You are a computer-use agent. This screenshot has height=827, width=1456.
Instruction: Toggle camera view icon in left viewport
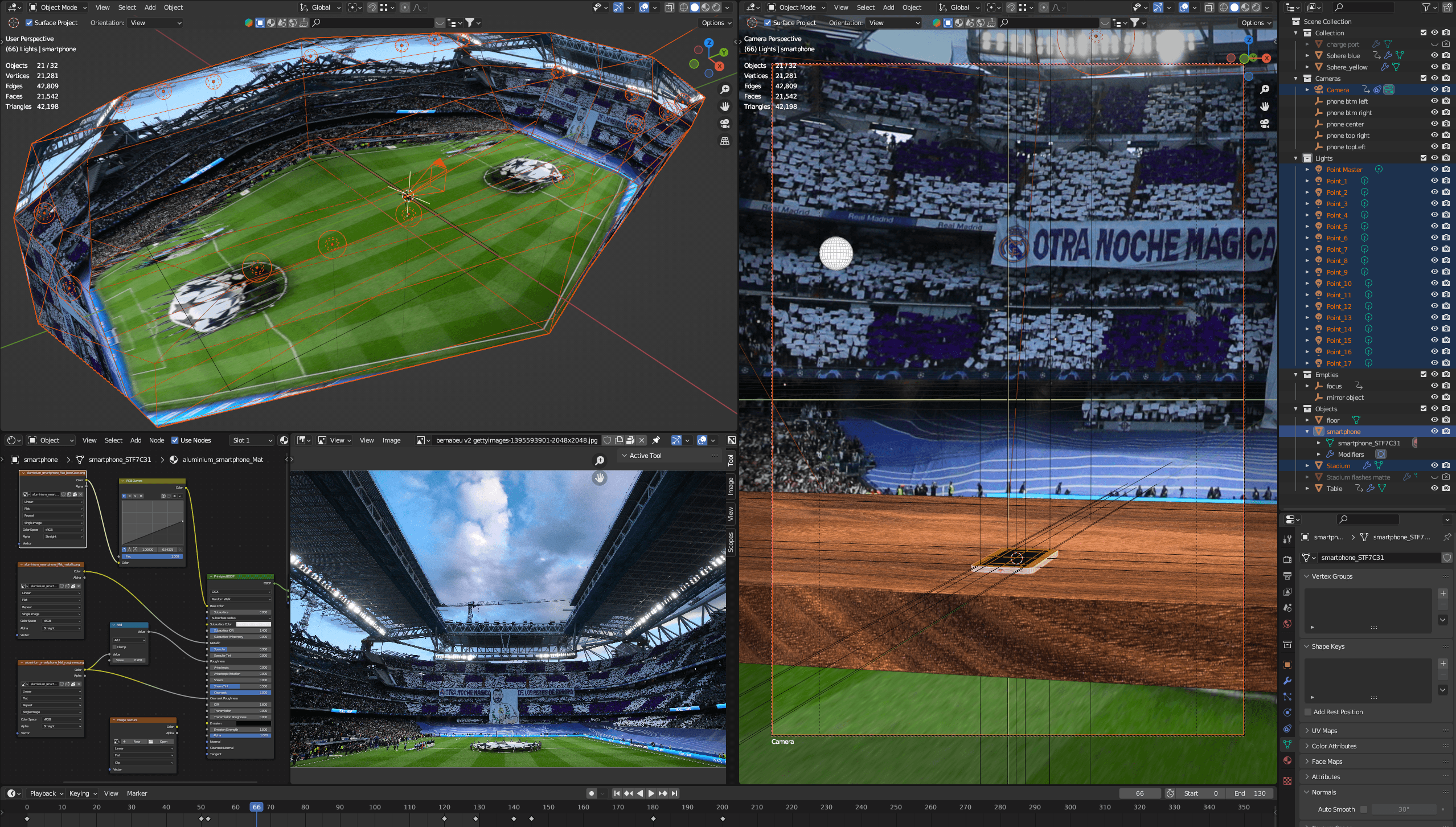point(725,124)
